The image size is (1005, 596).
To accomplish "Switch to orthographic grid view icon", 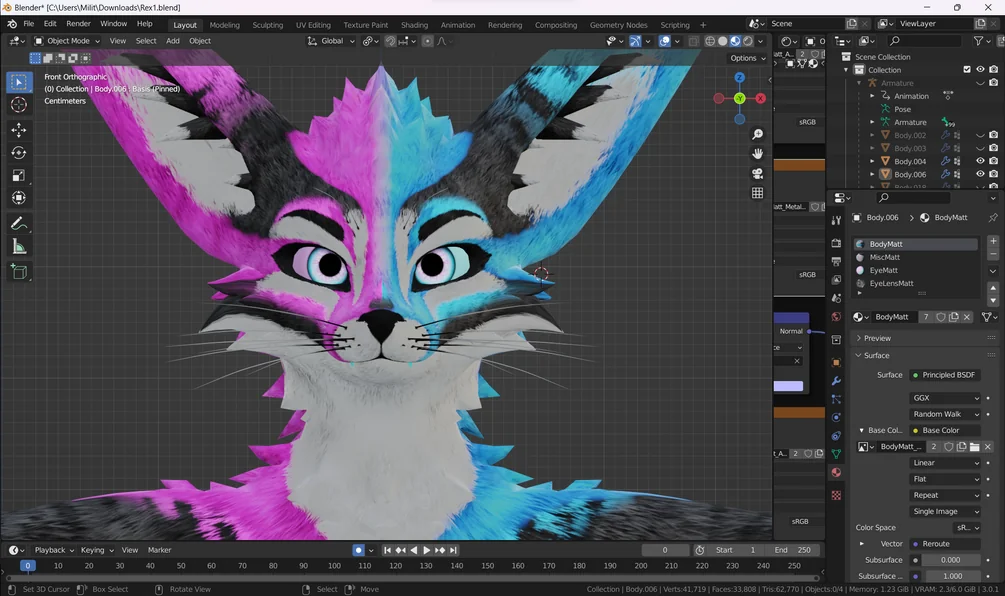I will [758, 193].
